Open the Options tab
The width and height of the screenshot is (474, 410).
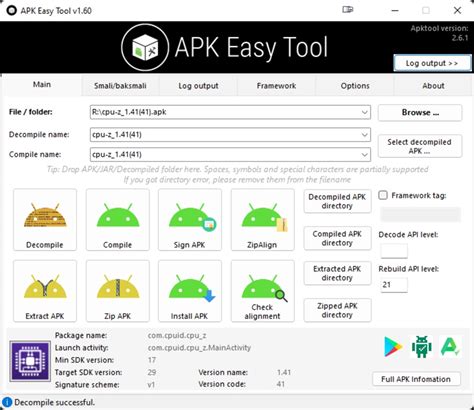355,86
